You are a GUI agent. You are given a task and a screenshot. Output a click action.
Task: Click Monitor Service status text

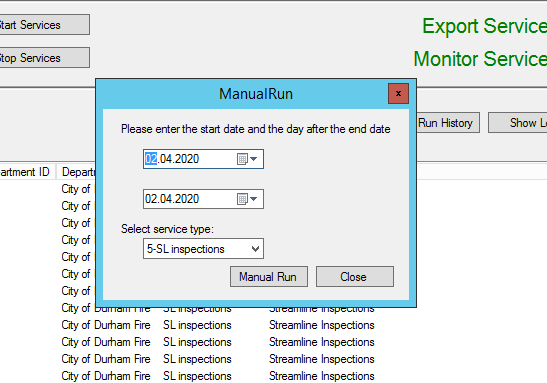point(480,59)
